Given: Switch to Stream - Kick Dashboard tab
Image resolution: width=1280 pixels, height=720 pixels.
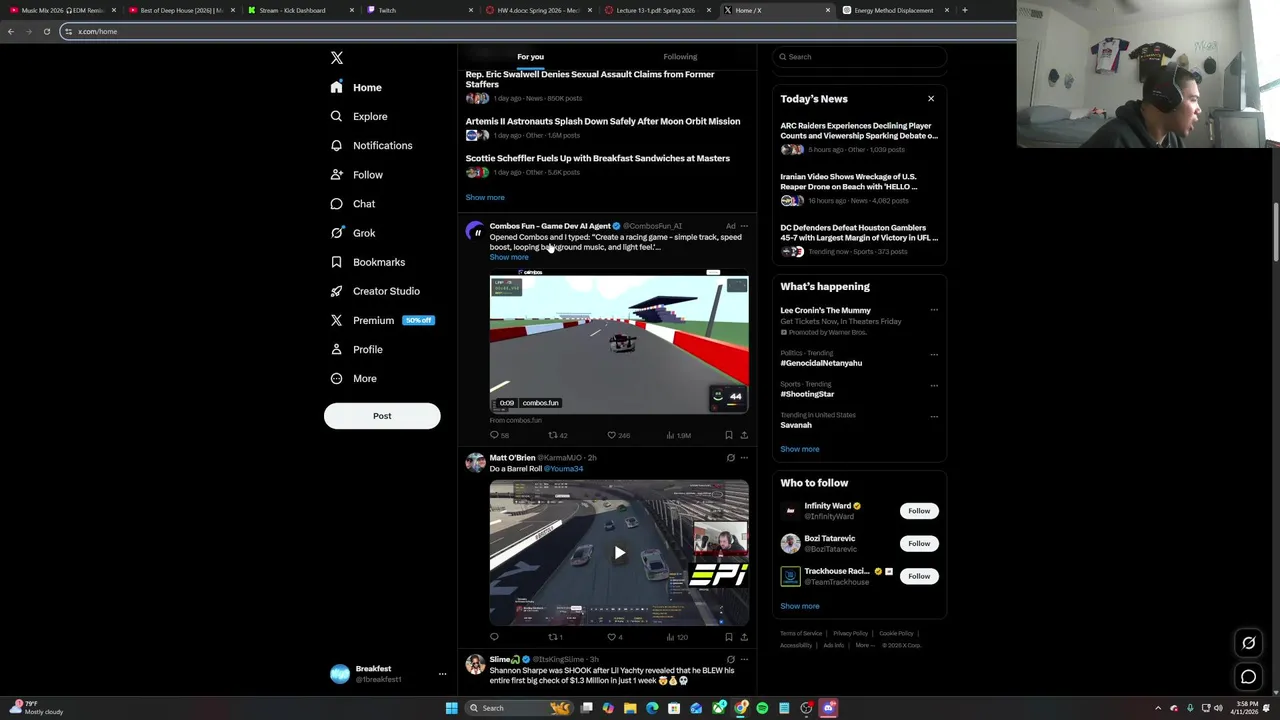Looking at the screenshot, I should [301, 10].
